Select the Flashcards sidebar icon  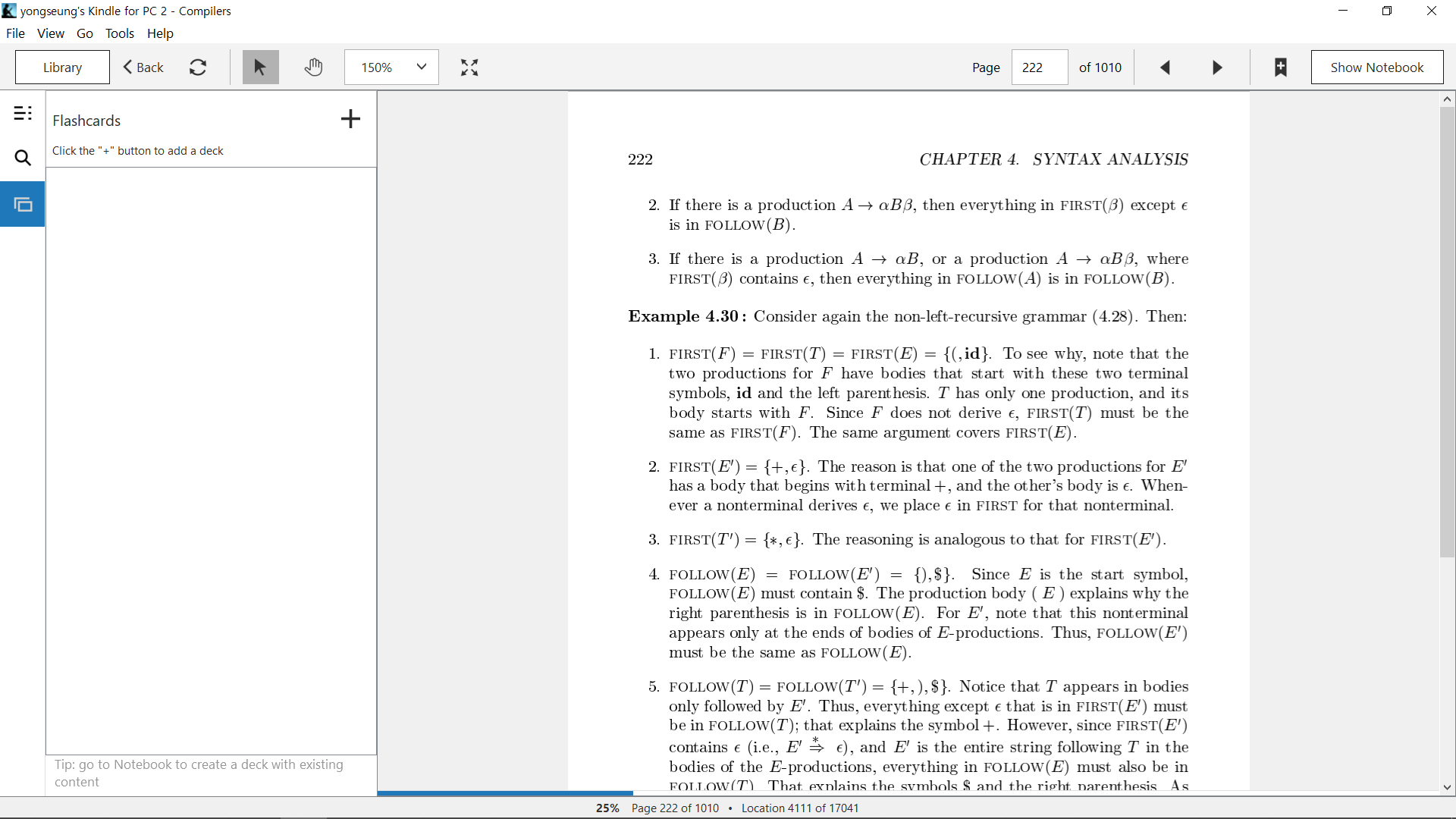tap(23, 204)
